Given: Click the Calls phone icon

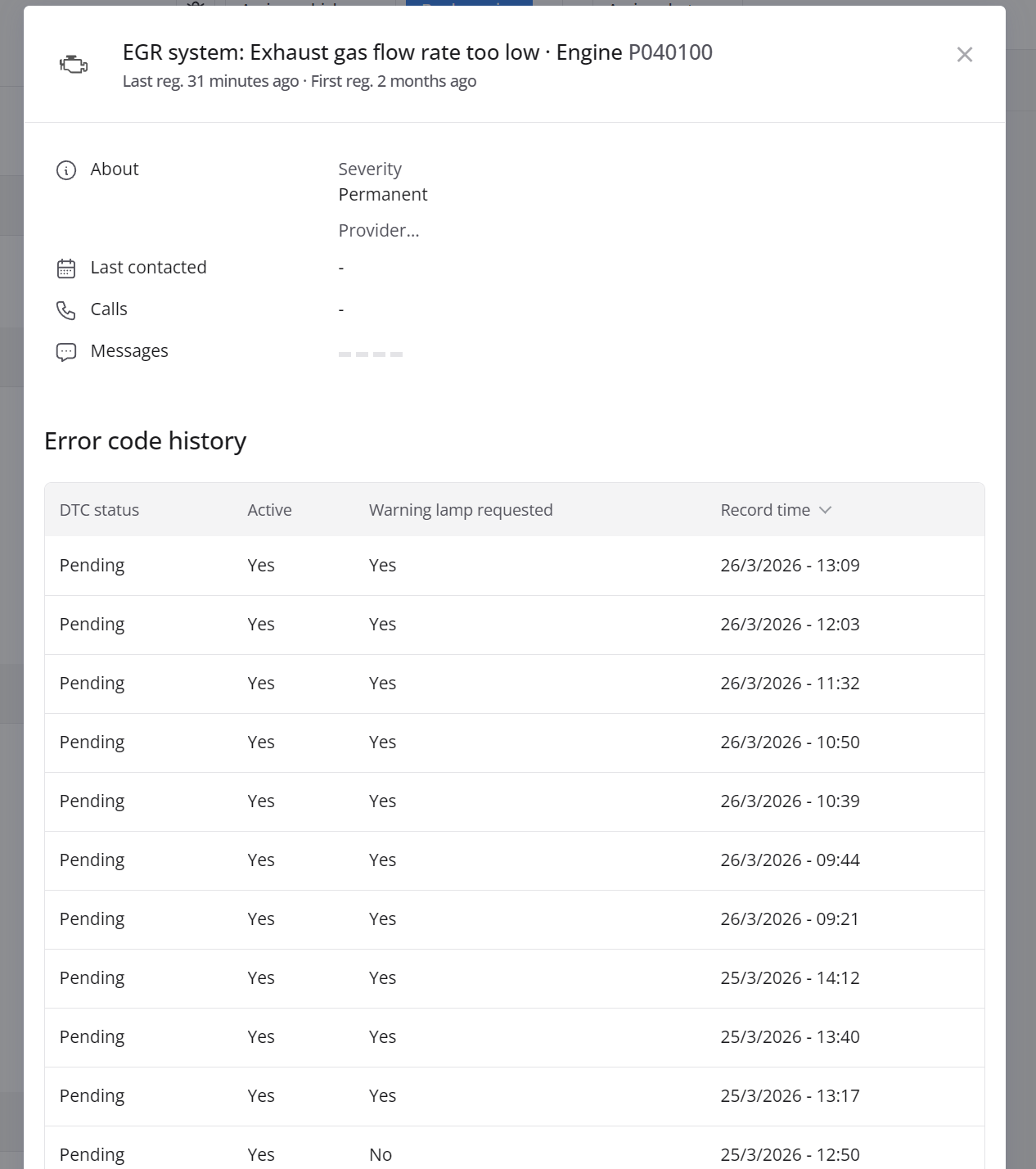Looking at the screenshot, I should pos(66,310).
